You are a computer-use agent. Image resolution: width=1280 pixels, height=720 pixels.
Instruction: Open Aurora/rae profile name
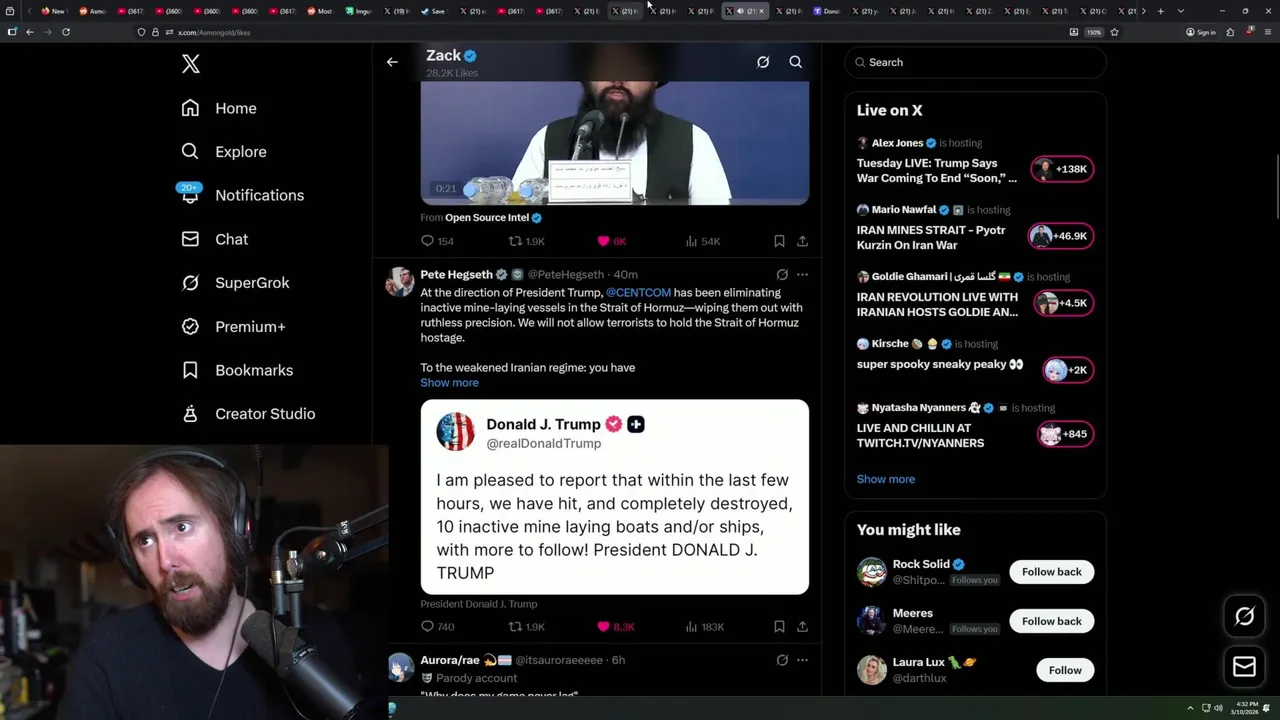450,660
